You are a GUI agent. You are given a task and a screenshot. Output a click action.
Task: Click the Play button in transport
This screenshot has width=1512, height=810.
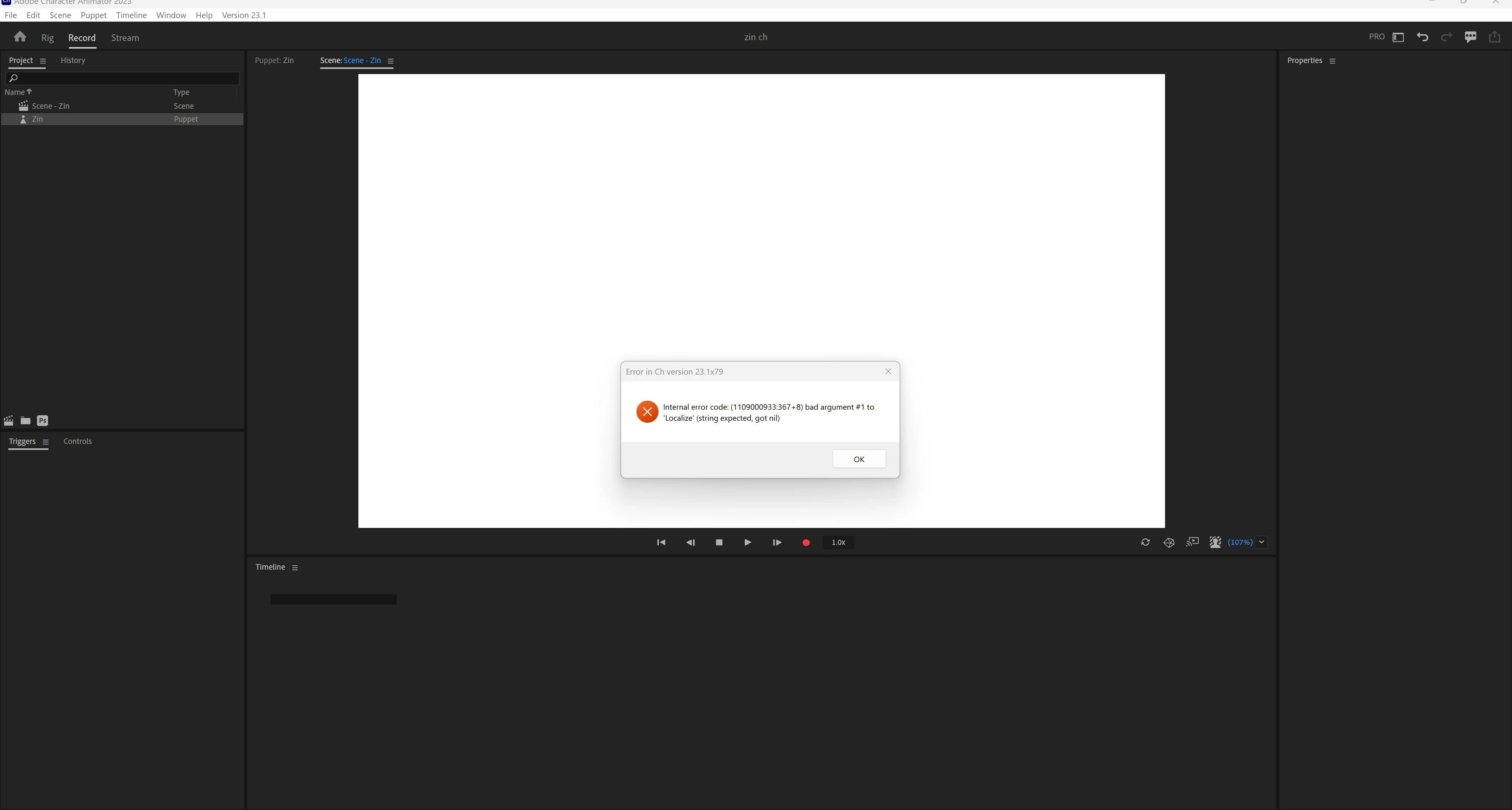coord(747,542)
